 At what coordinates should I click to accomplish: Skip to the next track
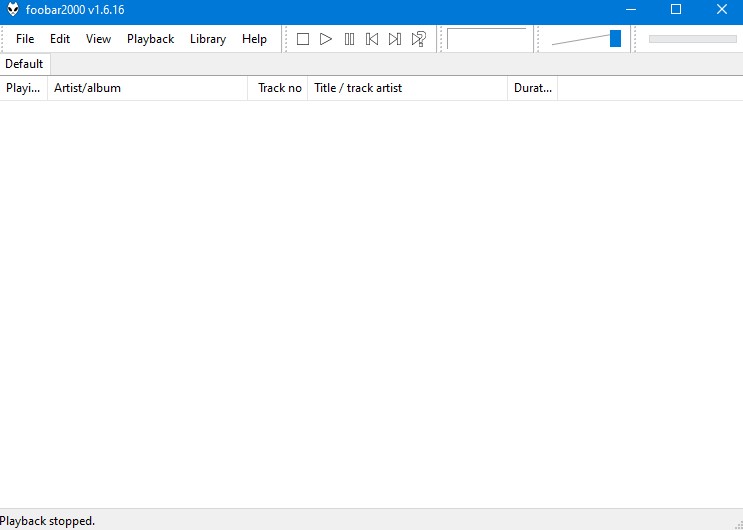(x=395, y=39)
